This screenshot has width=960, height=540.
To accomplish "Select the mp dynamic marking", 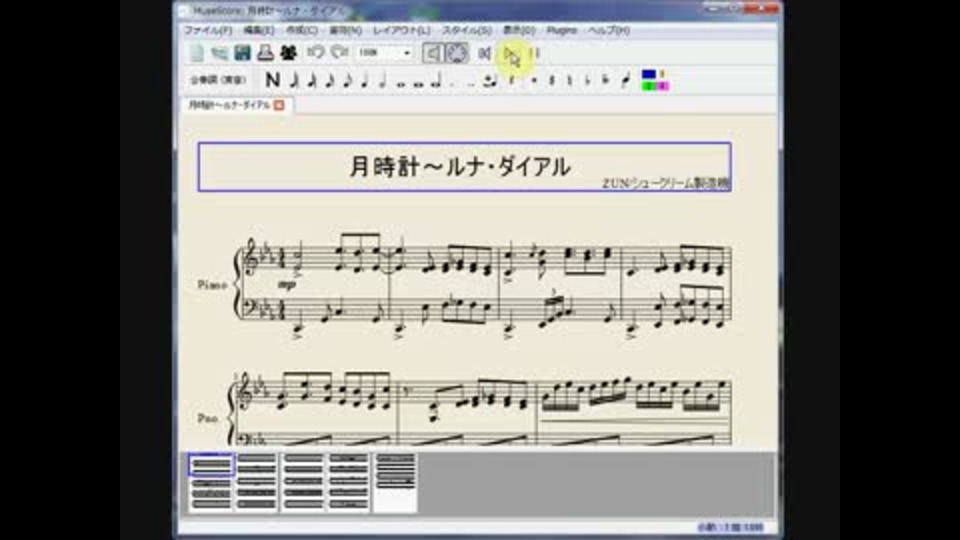I will (x=286, y=285).
